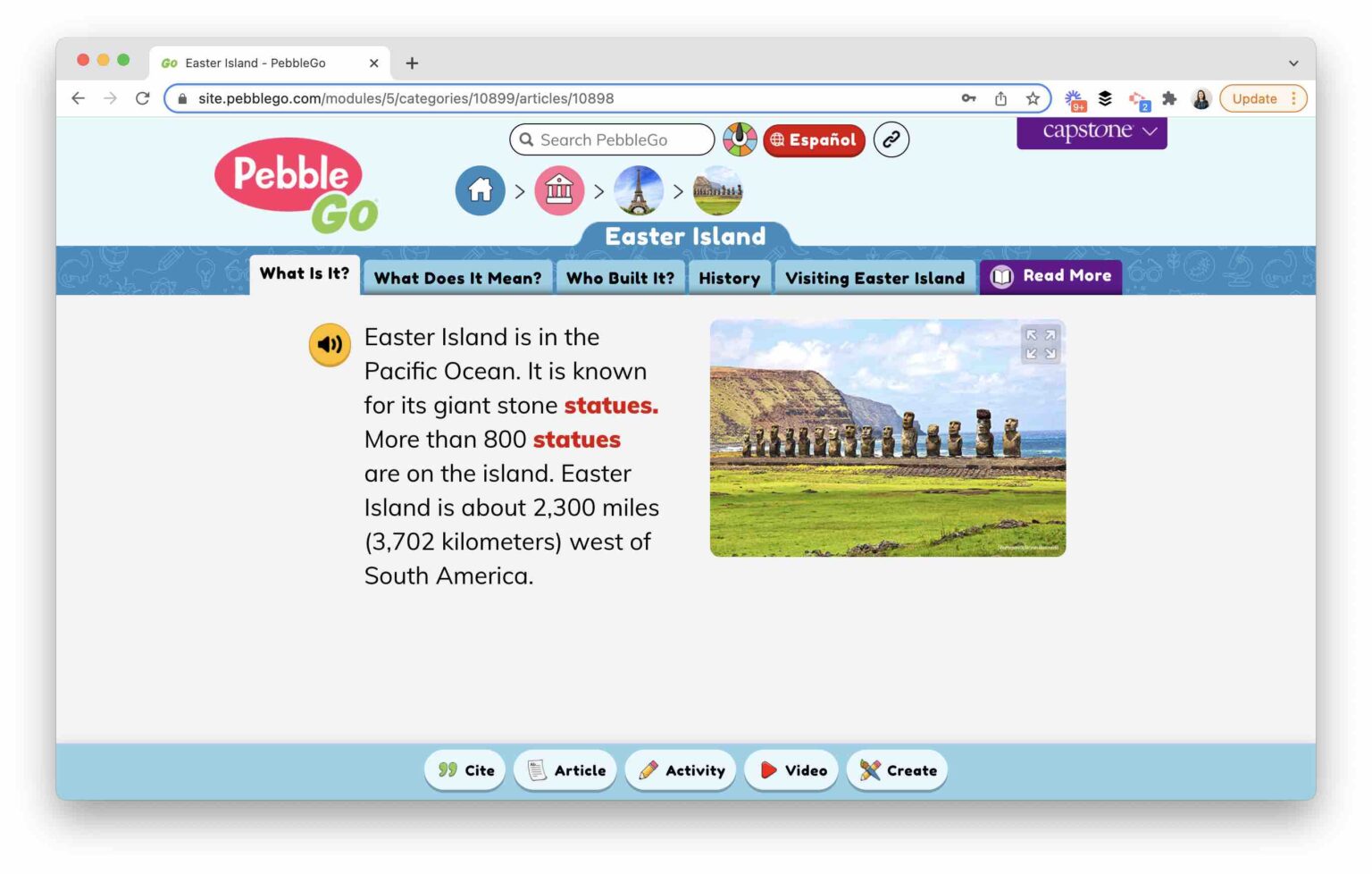Click the colorful spinner wheel icon
This screenshot has width=1372, height=874.
(740, 139)
